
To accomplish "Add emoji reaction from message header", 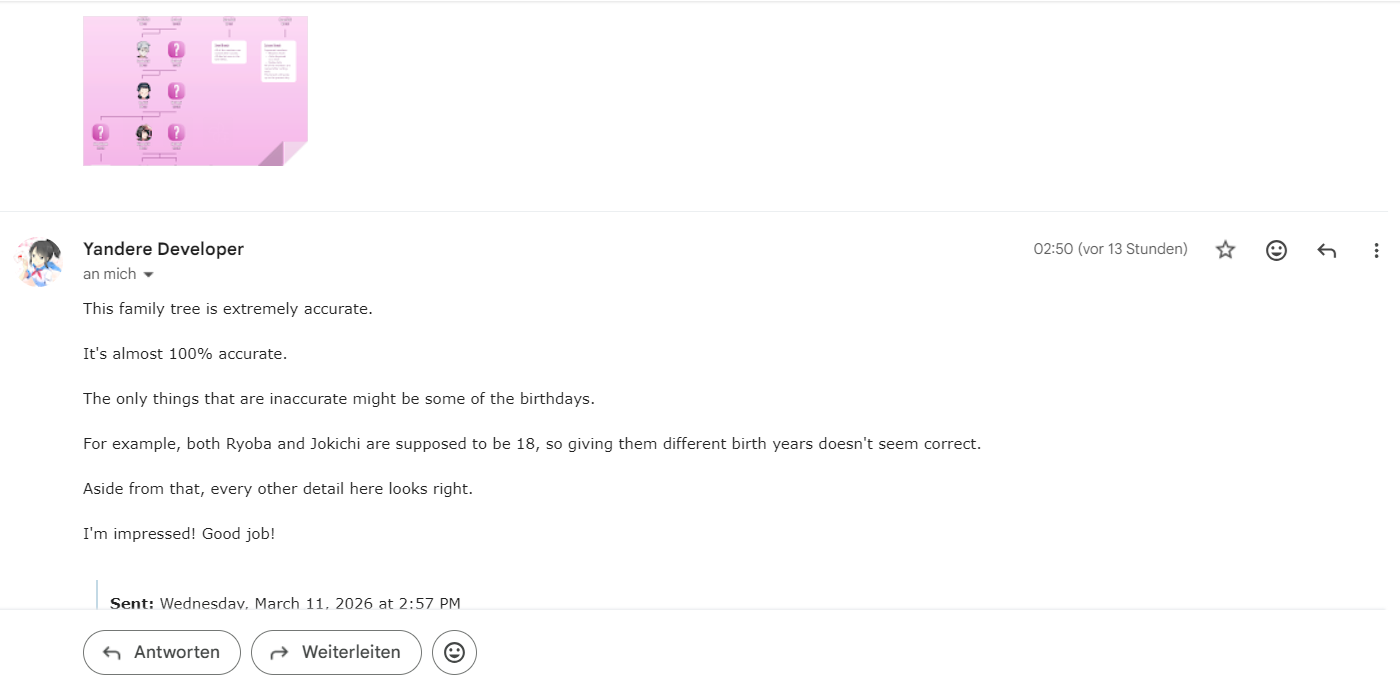I will 1276,250.
